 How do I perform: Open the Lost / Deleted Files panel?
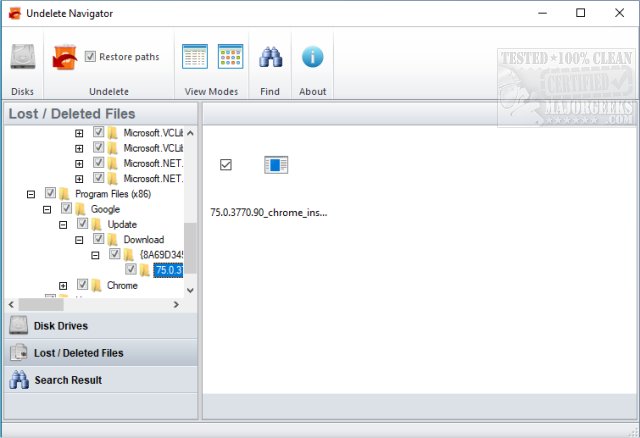101,353
